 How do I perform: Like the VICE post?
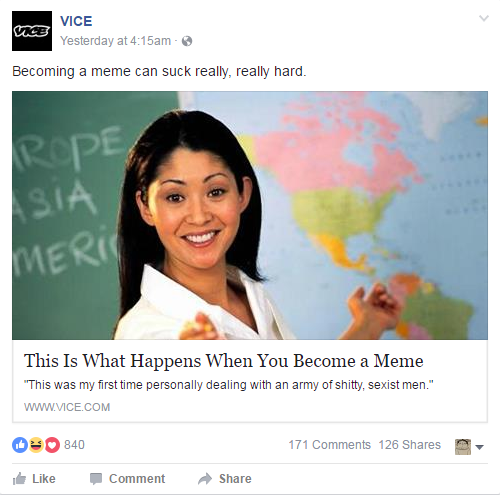point(34,479)
